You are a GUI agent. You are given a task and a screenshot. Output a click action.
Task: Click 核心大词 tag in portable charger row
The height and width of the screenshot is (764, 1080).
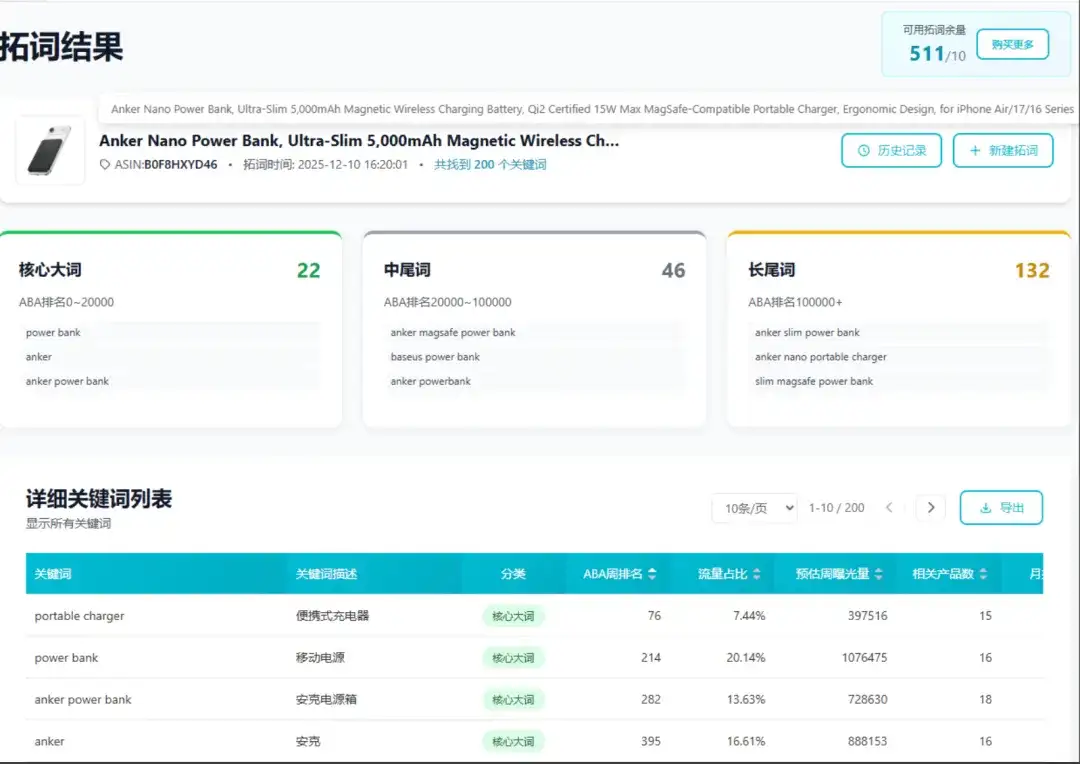coord(513,616)
